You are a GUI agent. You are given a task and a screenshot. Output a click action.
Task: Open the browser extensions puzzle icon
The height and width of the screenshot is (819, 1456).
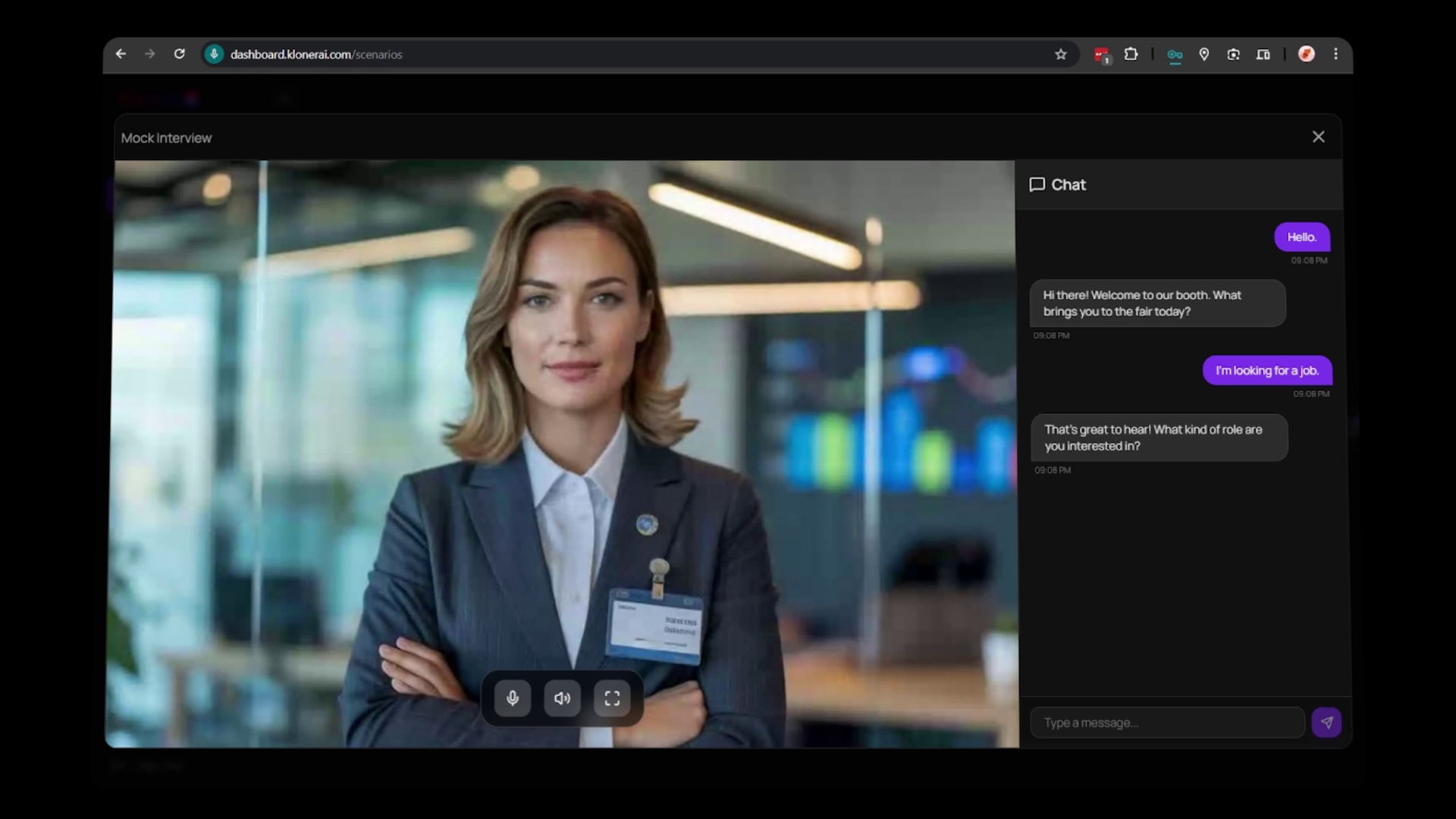(1131, 55)
